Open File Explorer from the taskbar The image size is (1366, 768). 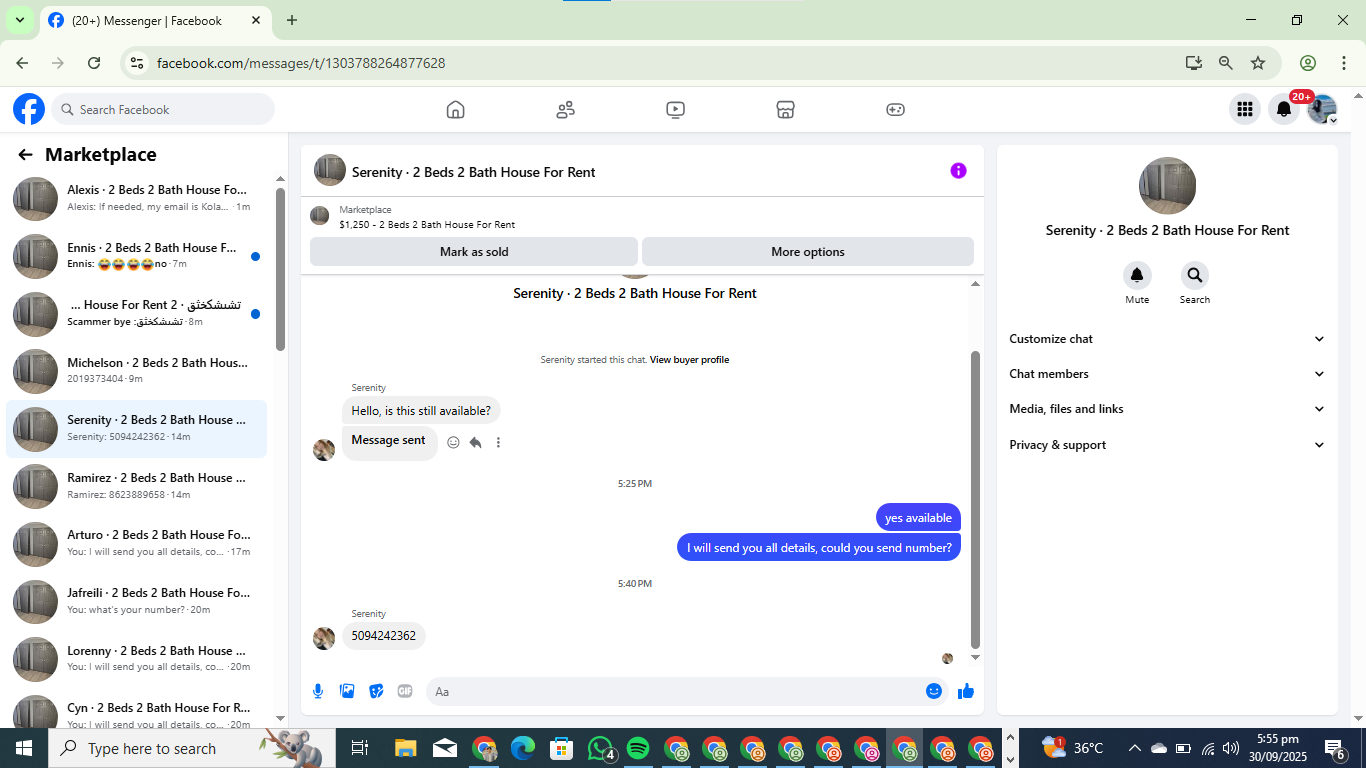click(405, 748)
